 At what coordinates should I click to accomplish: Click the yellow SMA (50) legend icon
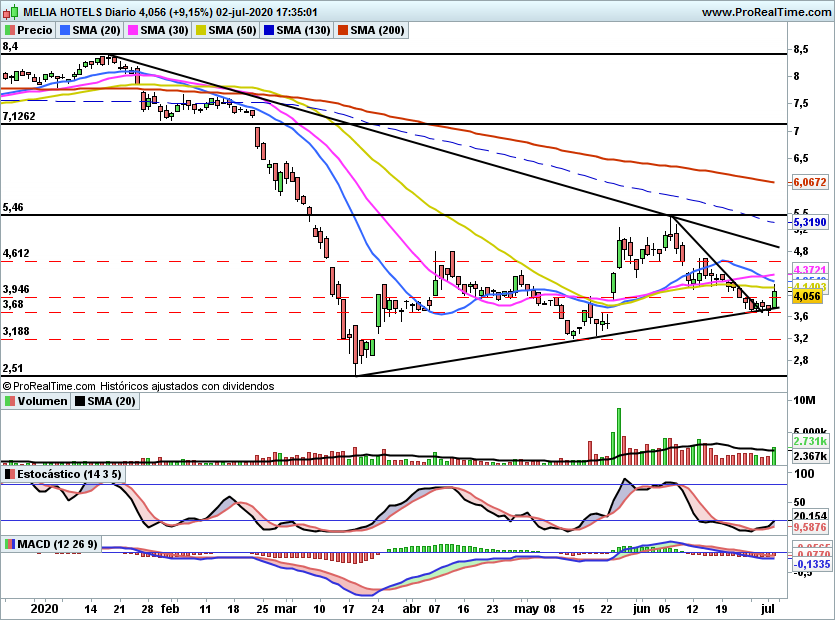click(x=201, y=30)
